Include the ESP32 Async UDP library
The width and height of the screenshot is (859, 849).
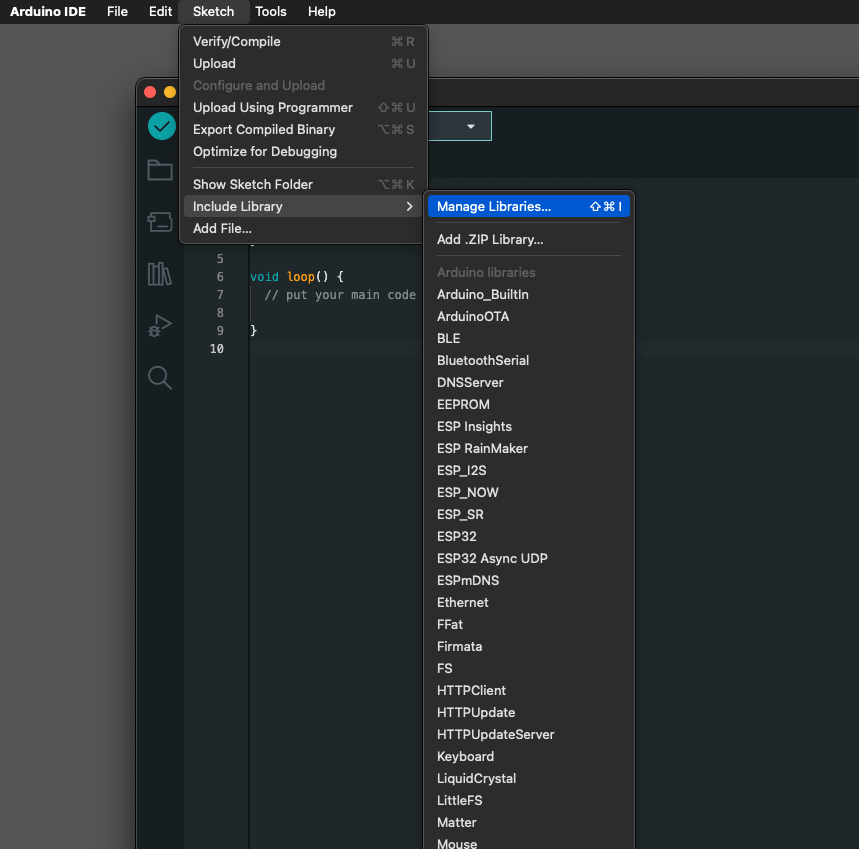pos(529,558)
